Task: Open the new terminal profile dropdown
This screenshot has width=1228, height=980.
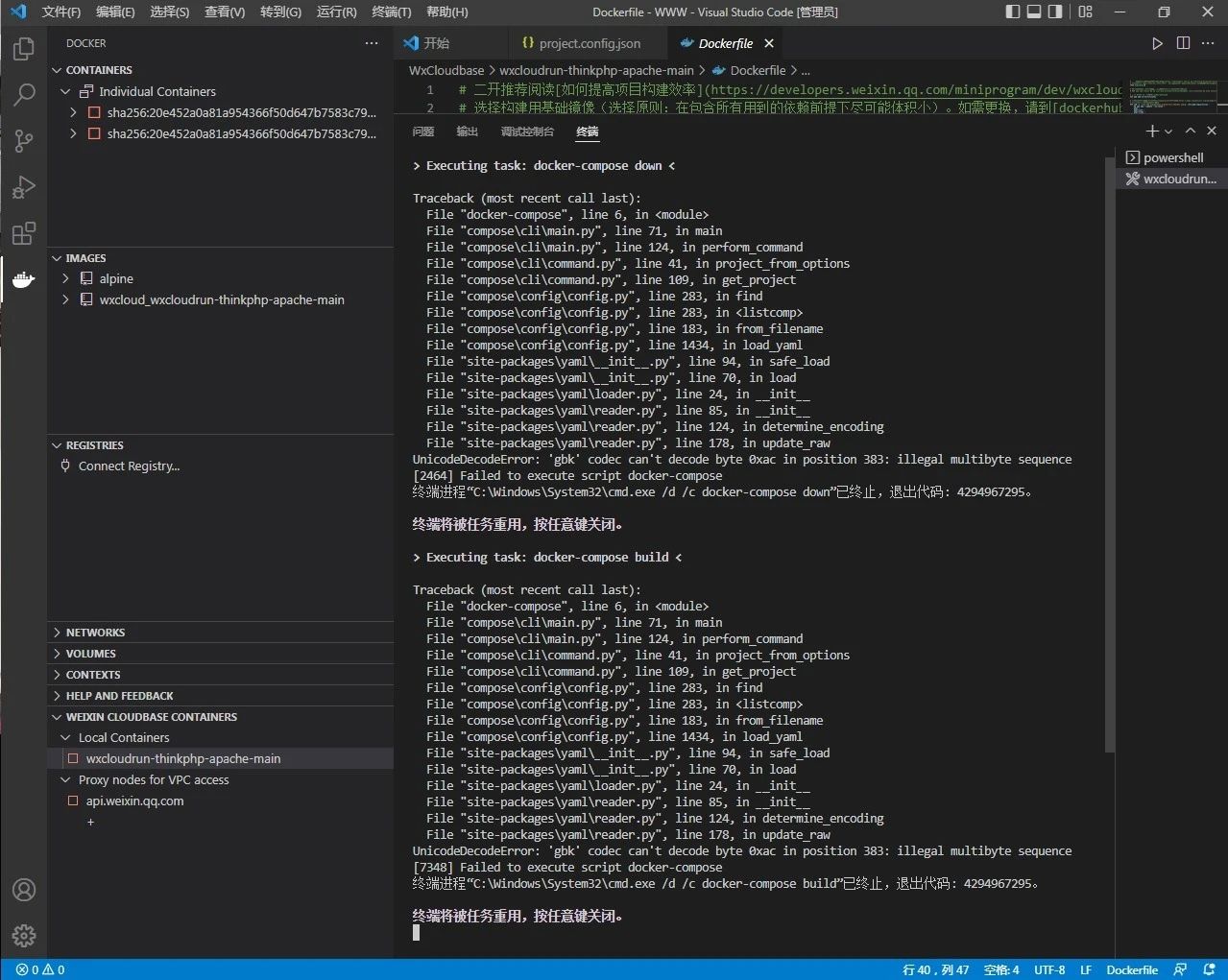Action: [1168, 131]
